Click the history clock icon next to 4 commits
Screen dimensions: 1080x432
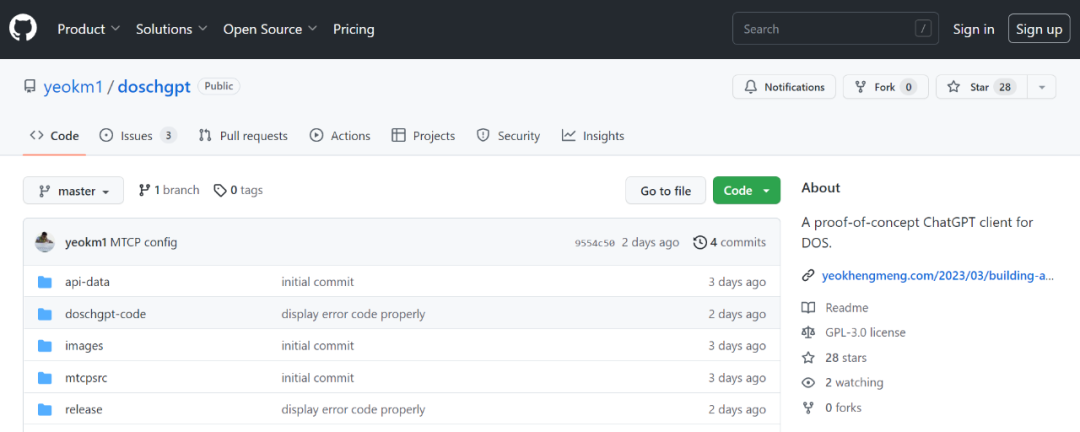point(700,242)
